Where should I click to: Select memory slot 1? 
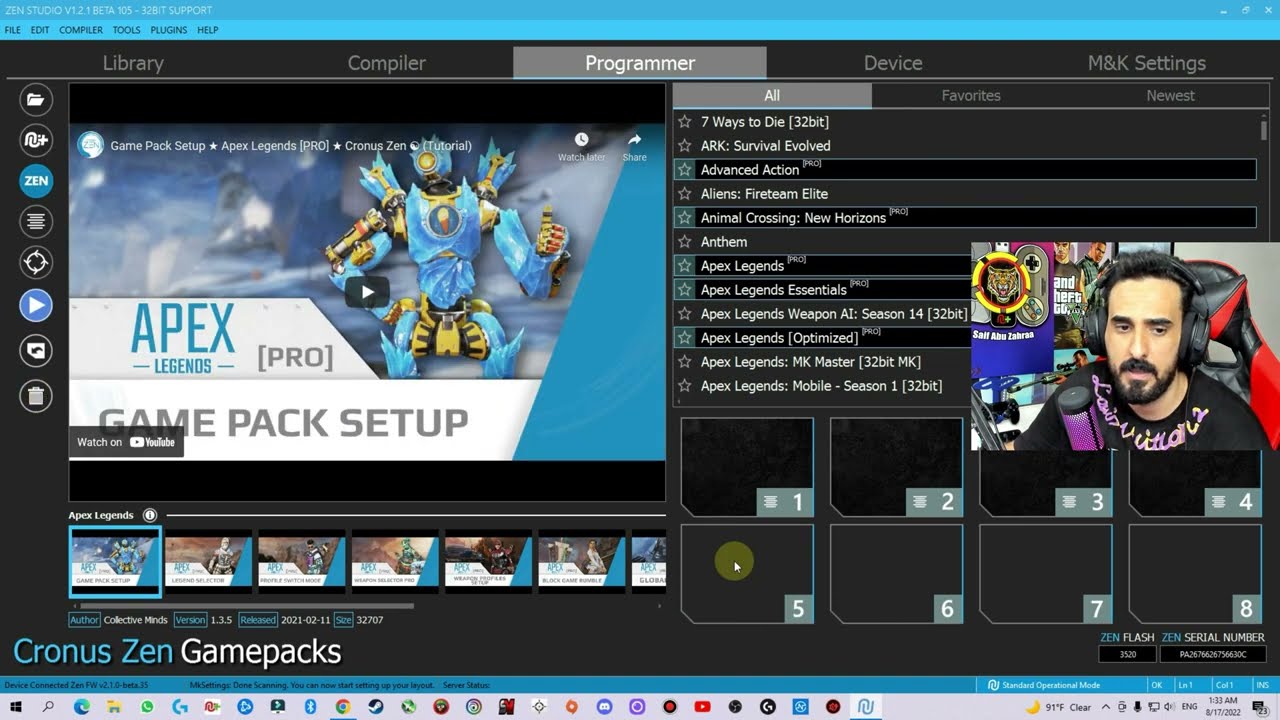[747, 467]
